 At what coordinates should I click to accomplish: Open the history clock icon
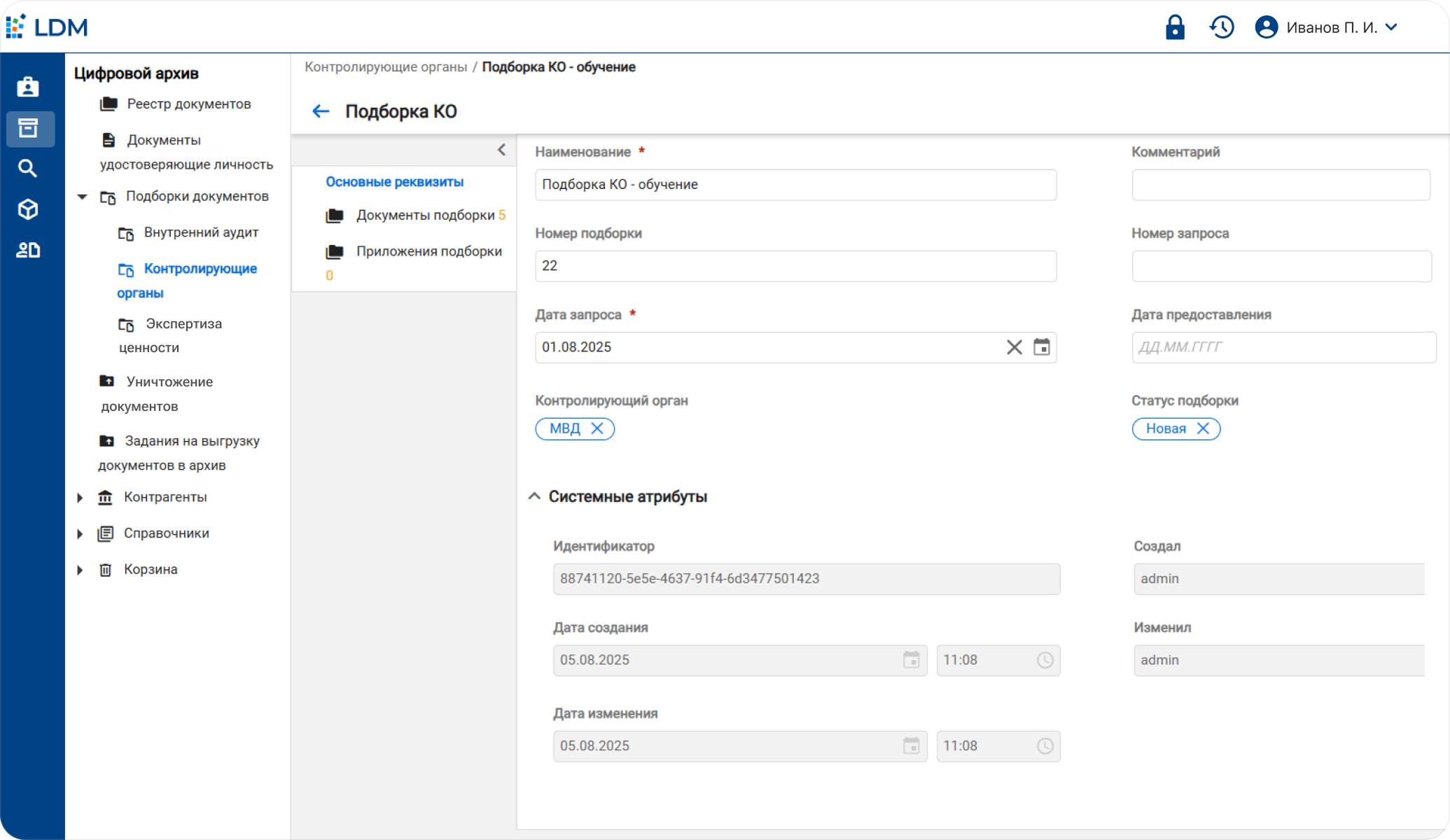pos(1222,28)
